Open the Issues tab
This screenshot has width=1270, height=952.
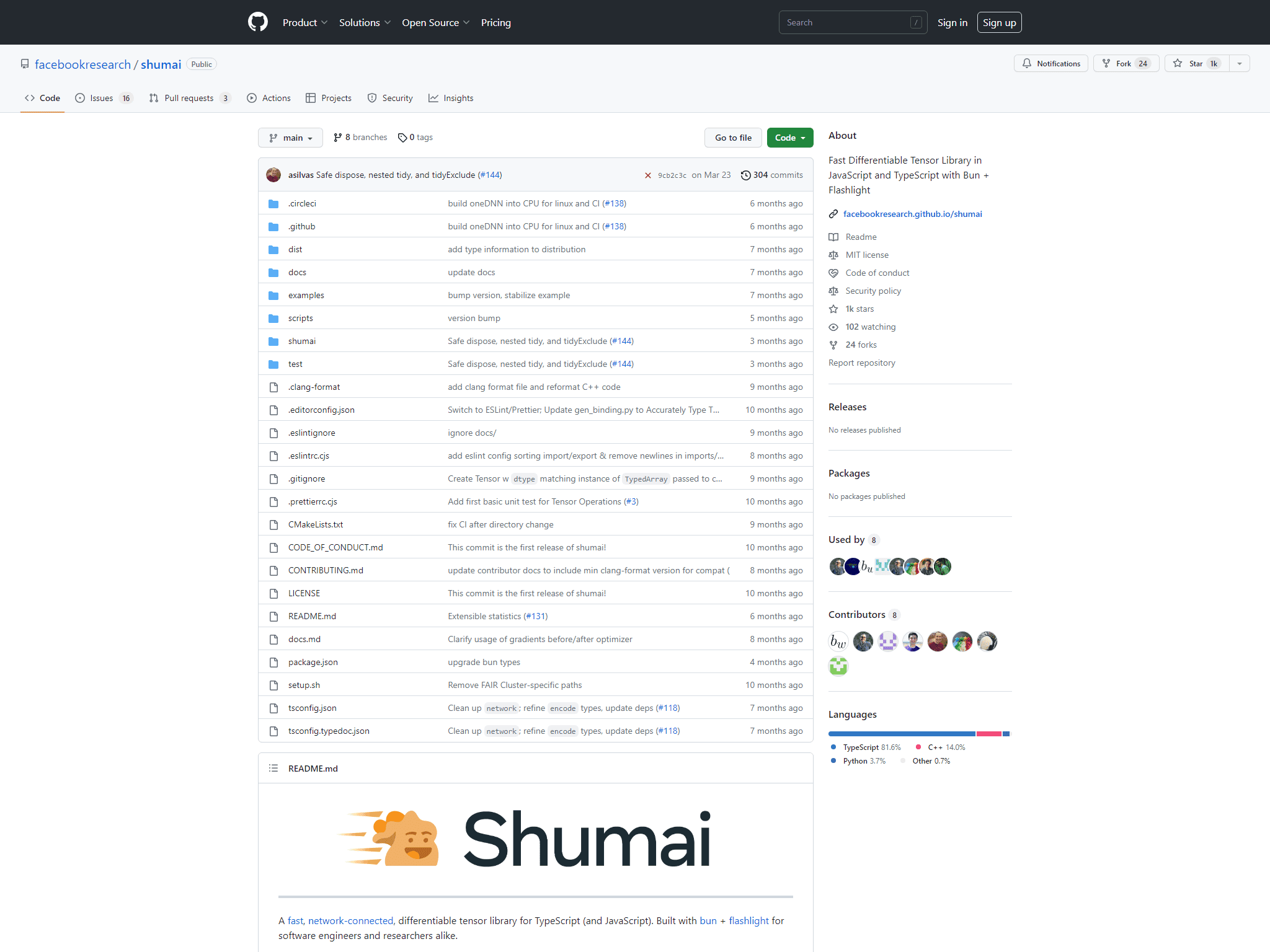104,98
